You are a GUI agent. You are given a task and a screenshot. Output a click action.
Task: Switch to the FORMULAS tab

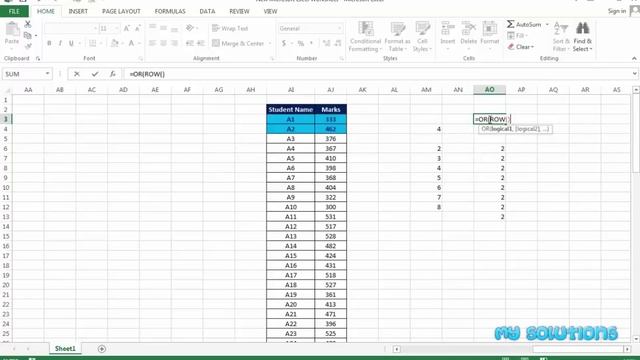coord(170,11)
